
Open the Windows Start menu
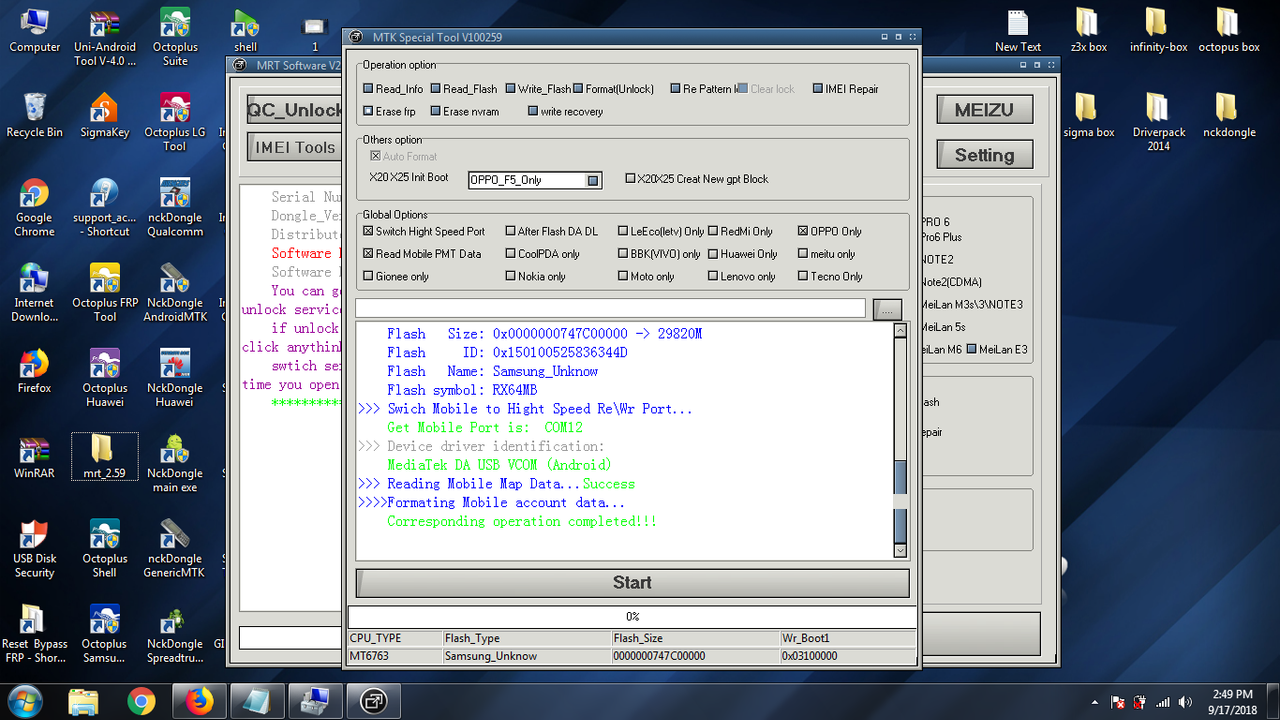click(x=24, y=700)
